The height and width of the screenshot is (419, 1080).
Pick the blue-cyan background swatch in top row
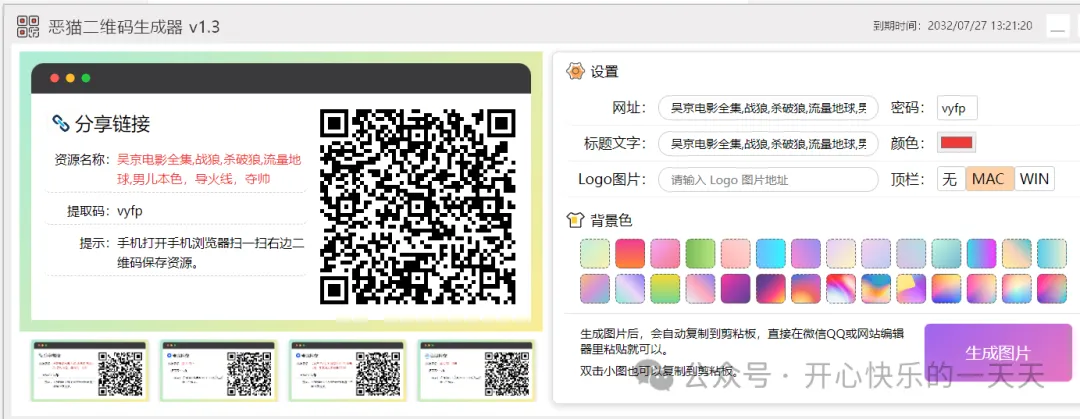771,253
